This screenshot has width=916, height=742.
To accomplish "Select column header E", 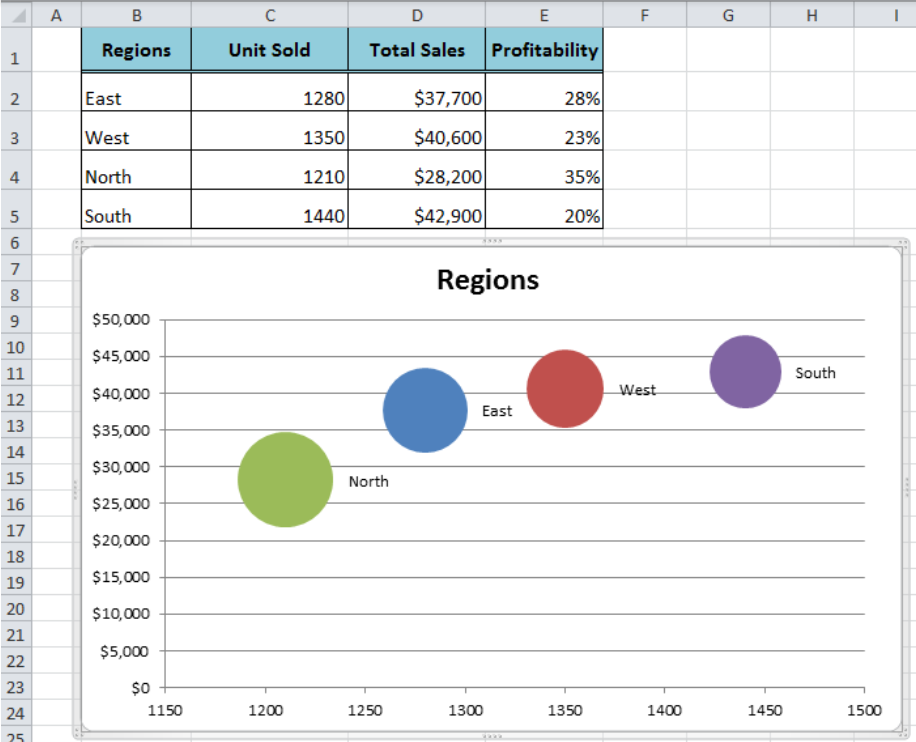I will click(x=544, y=14).
